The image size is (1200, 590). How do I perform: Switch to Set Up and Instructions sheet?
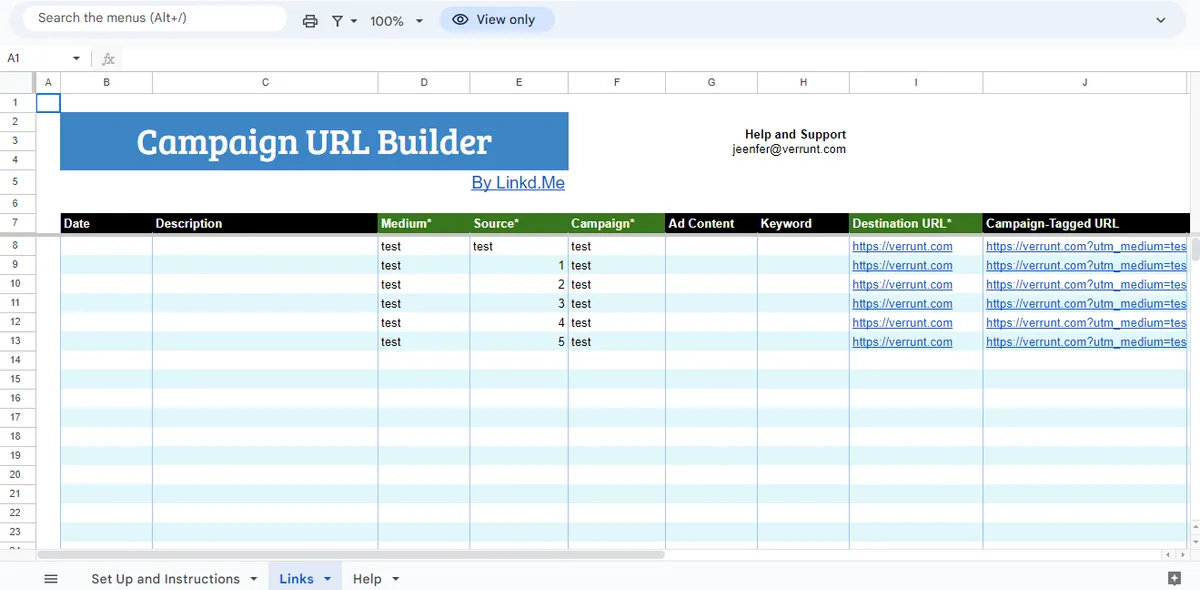tap(165, 578)
